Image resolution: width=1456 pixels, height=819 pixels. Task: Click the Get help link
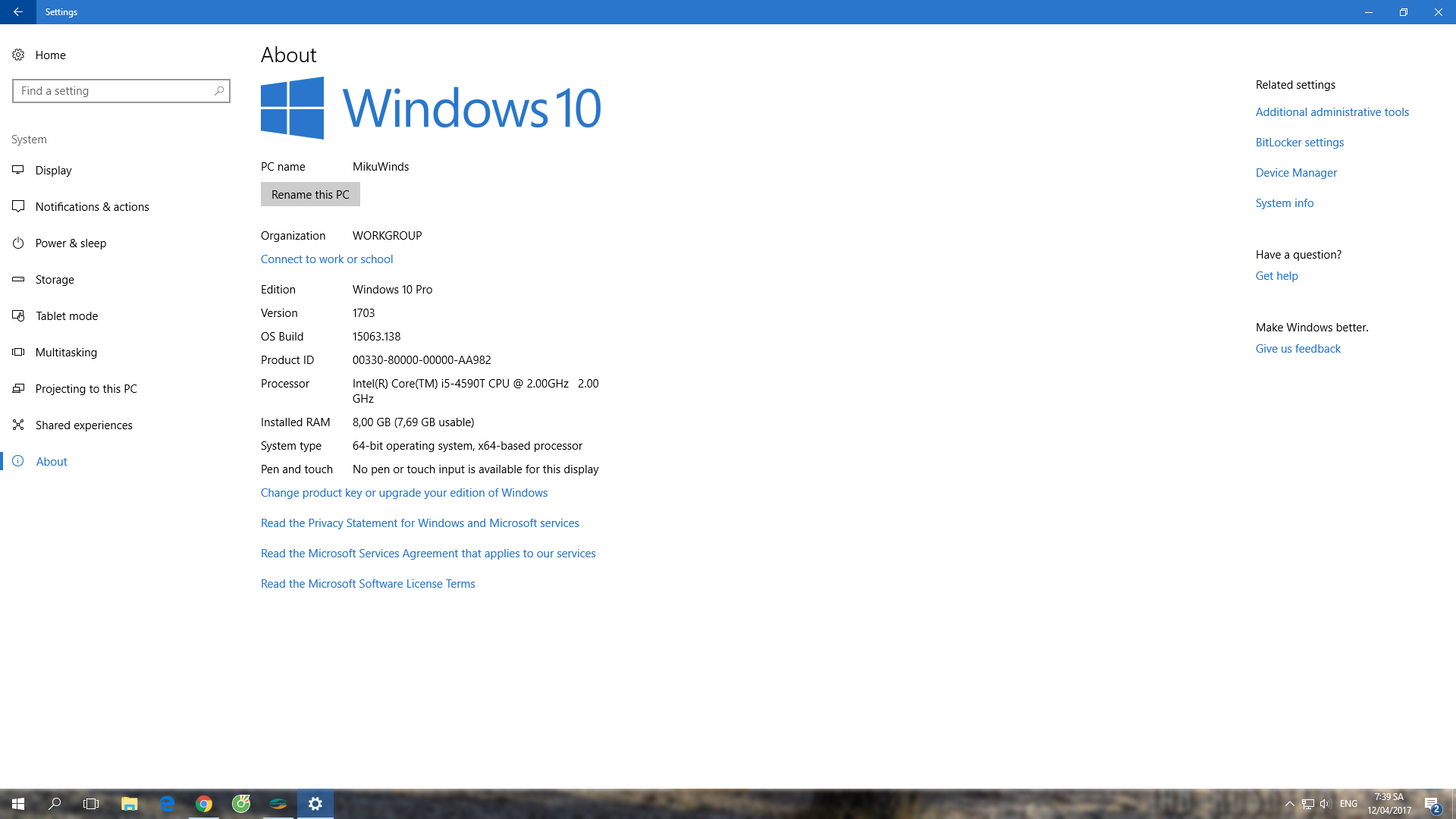coord(1277,276)
